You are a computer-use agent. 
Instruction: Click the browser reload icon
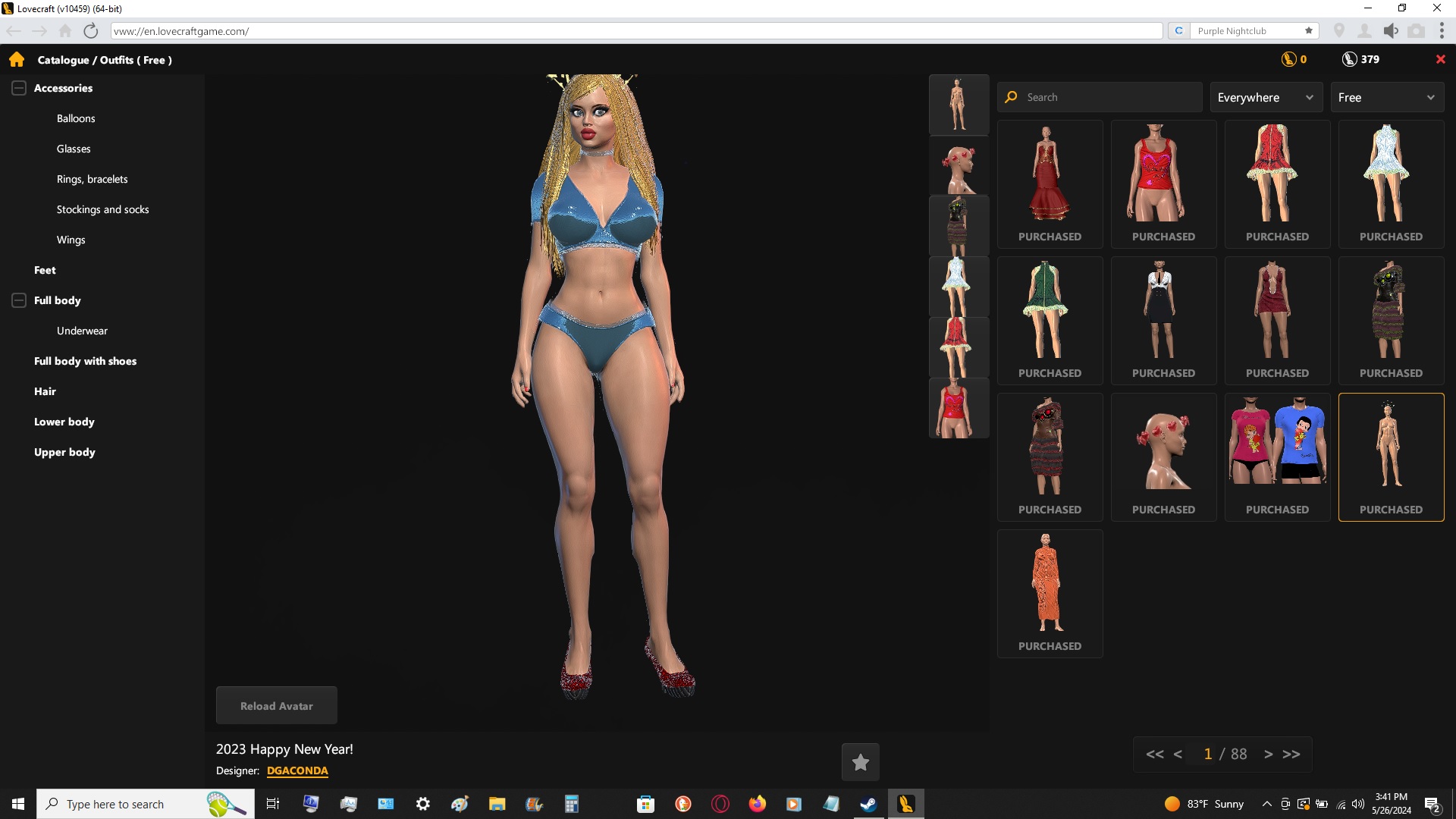(x=91, y=31)
